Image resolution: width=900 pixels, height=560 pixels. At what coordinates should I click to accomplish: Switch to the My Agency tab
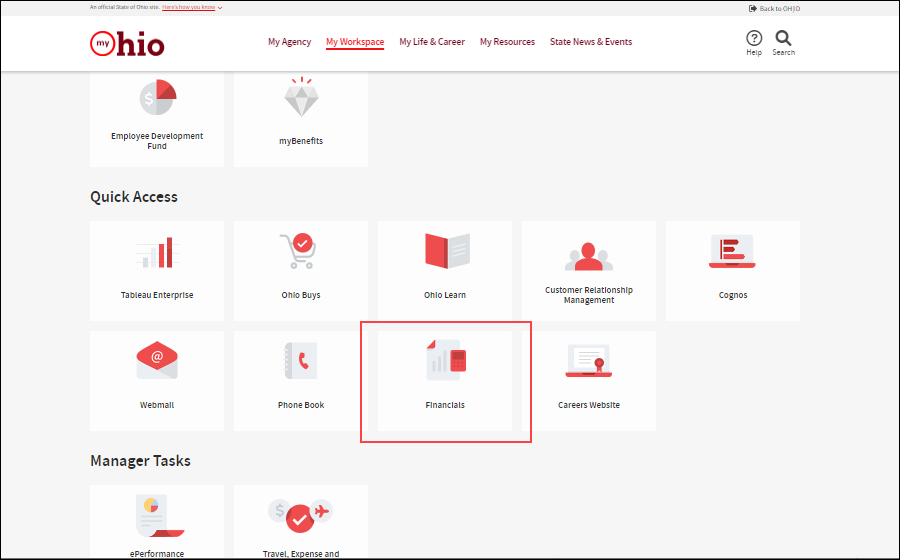point(289,42)
